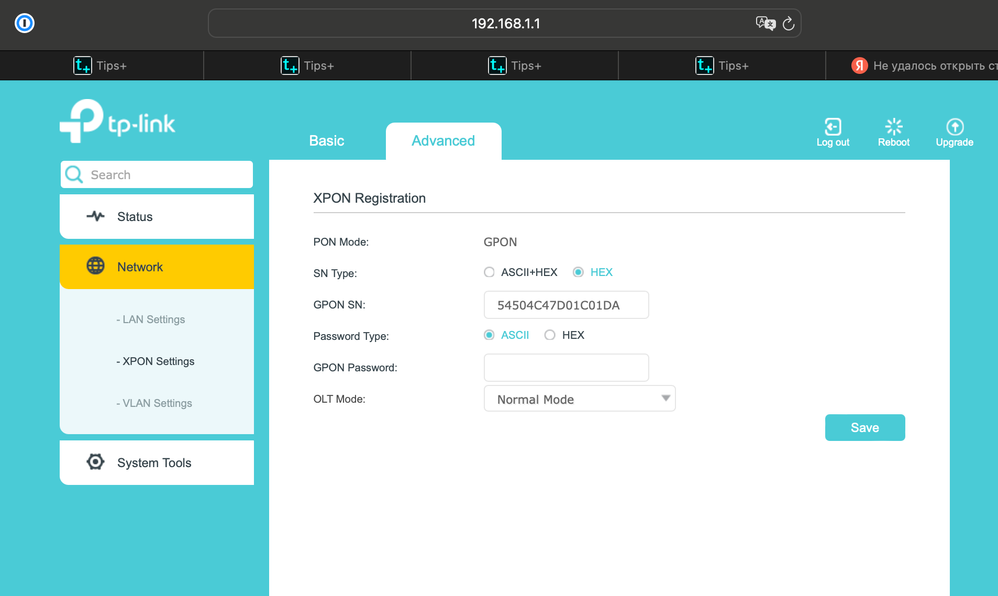The image size is (998, 596).
Task: Click the search magnifier icon
Action: point(74,175)
